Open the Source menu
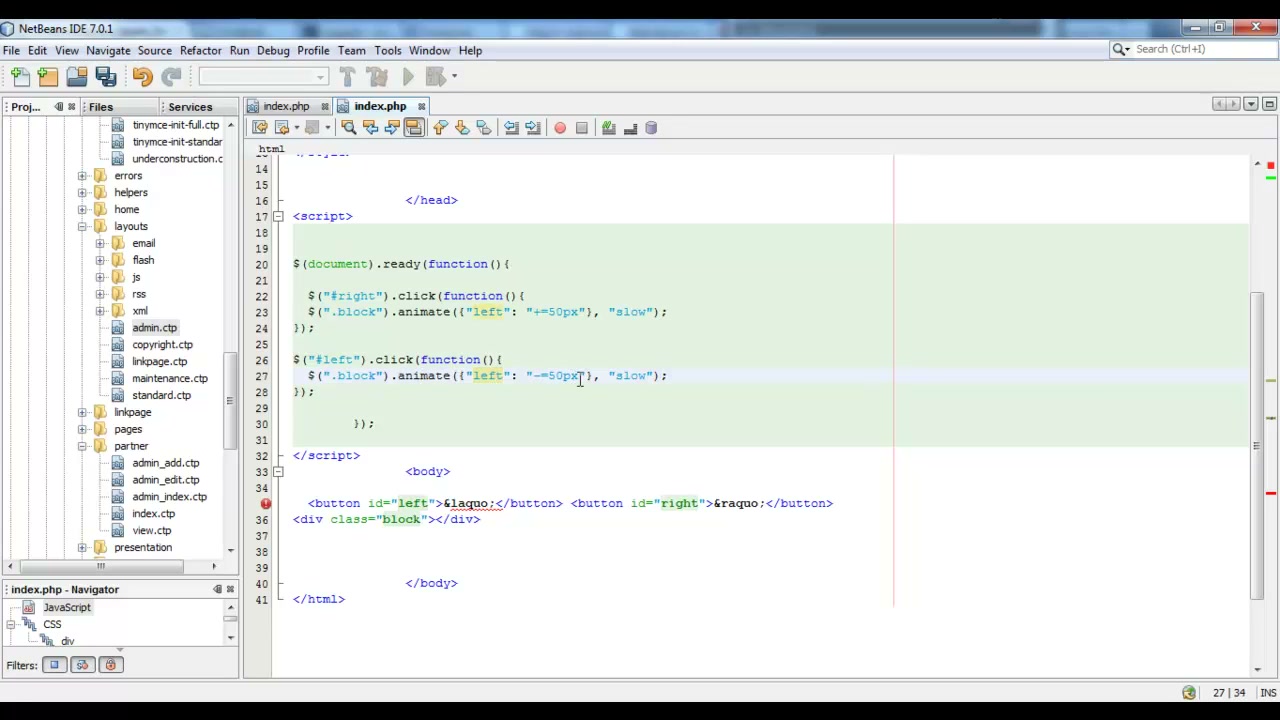1280x720 pixels. click(x=154, y=50)
